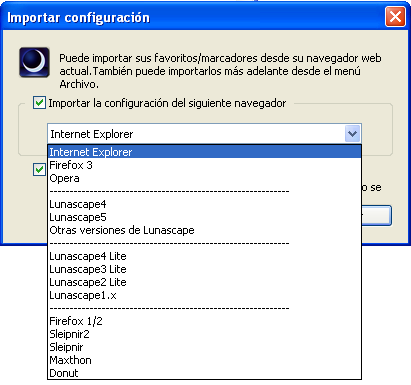Choose Firefox 1/2 from the list
Viewport: 411px width, 385px height.
click(x=204, y=321)
